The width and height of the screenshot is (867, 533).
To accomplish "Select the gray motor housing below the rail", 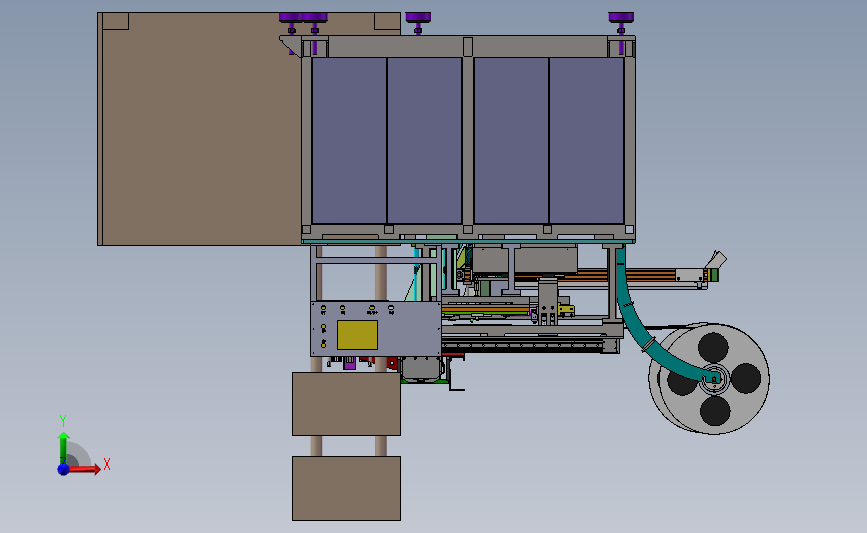I will click(422, 369).
